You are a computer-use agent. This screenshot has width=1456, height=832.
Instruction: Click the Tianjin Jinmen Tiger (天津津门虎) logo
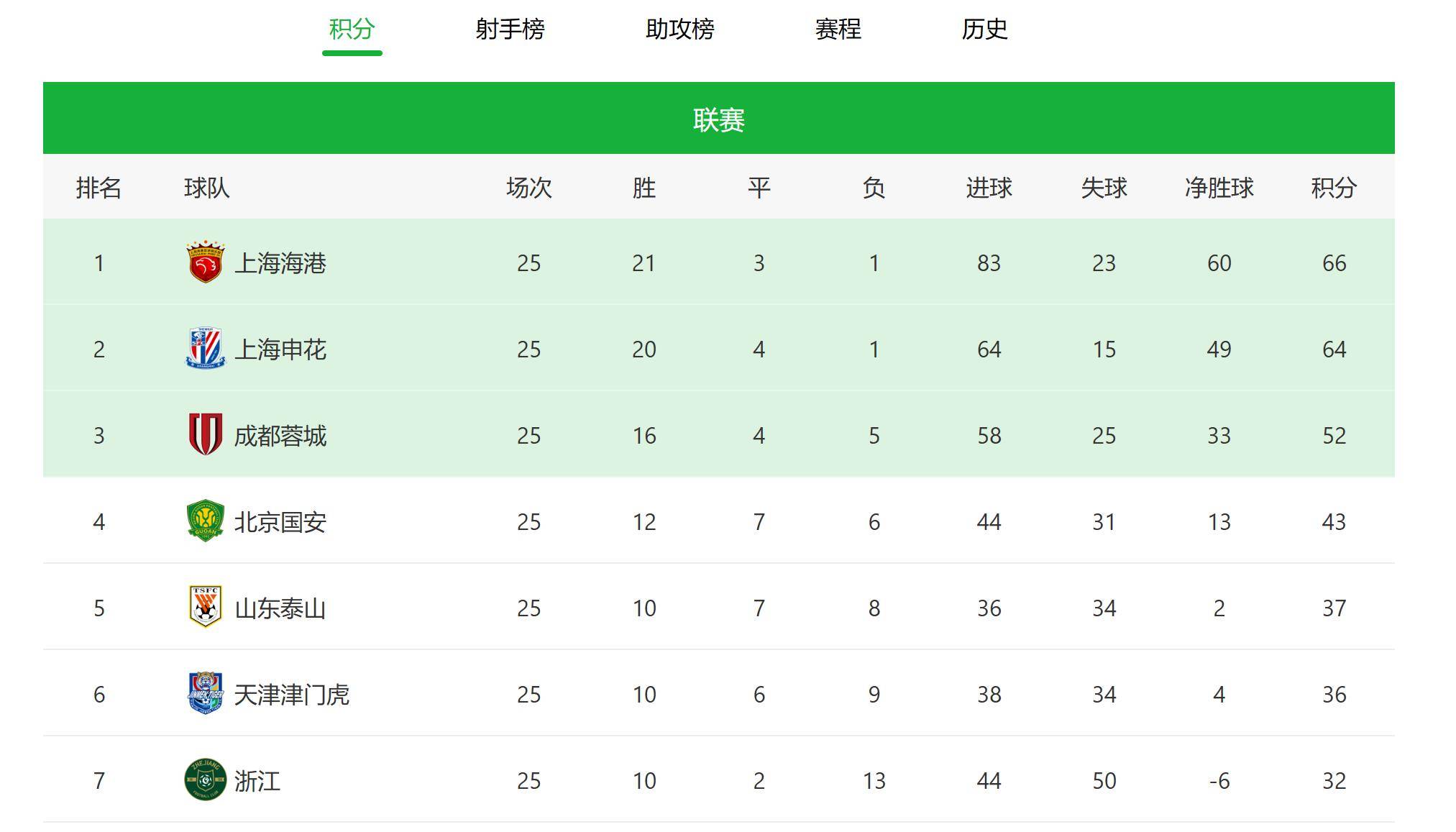[205, 693]
